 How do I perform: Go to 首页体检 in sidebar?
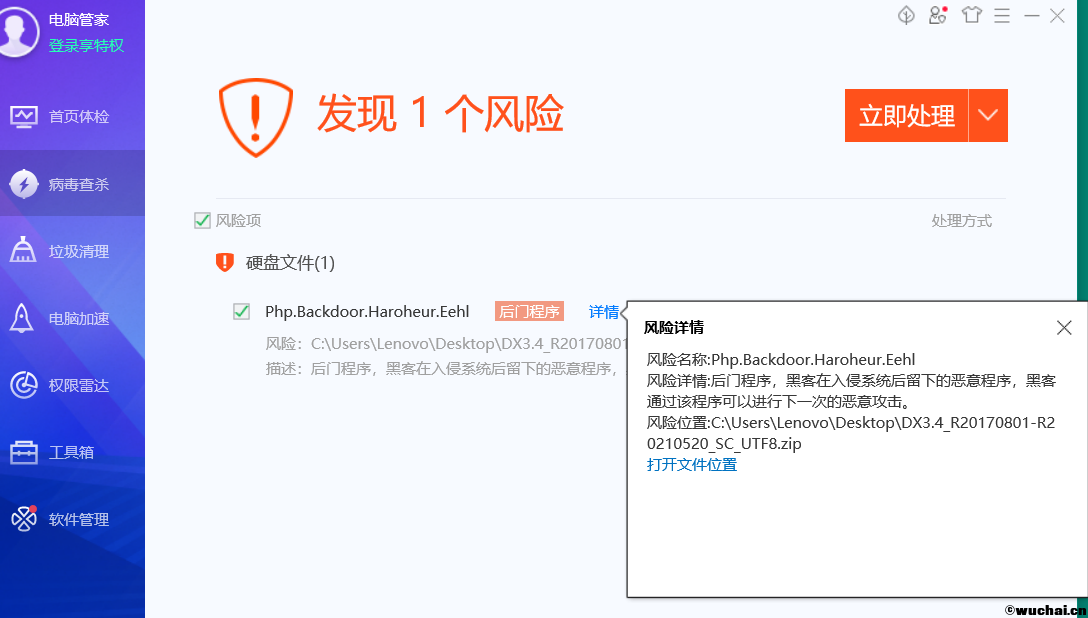point(79,116)
